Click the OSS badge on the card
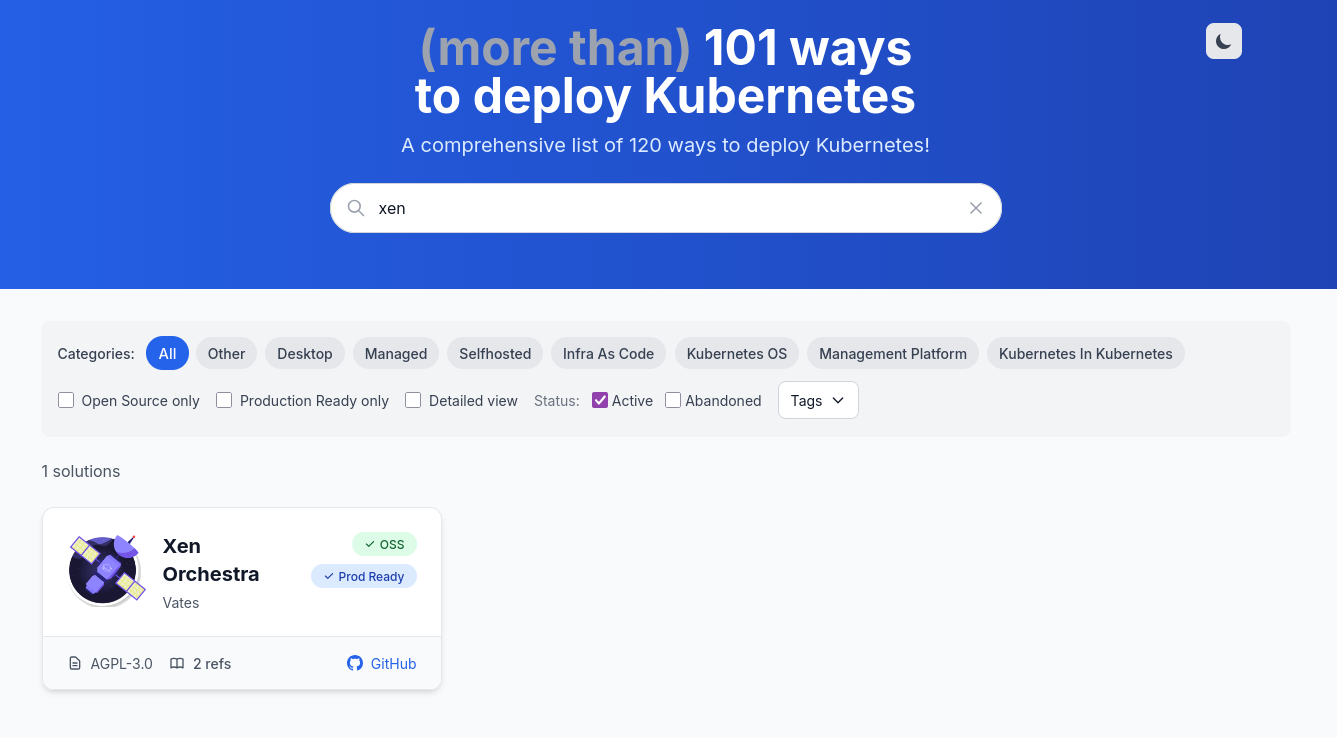The width and height of the screenshot is (1337, 738). (384, 544)
